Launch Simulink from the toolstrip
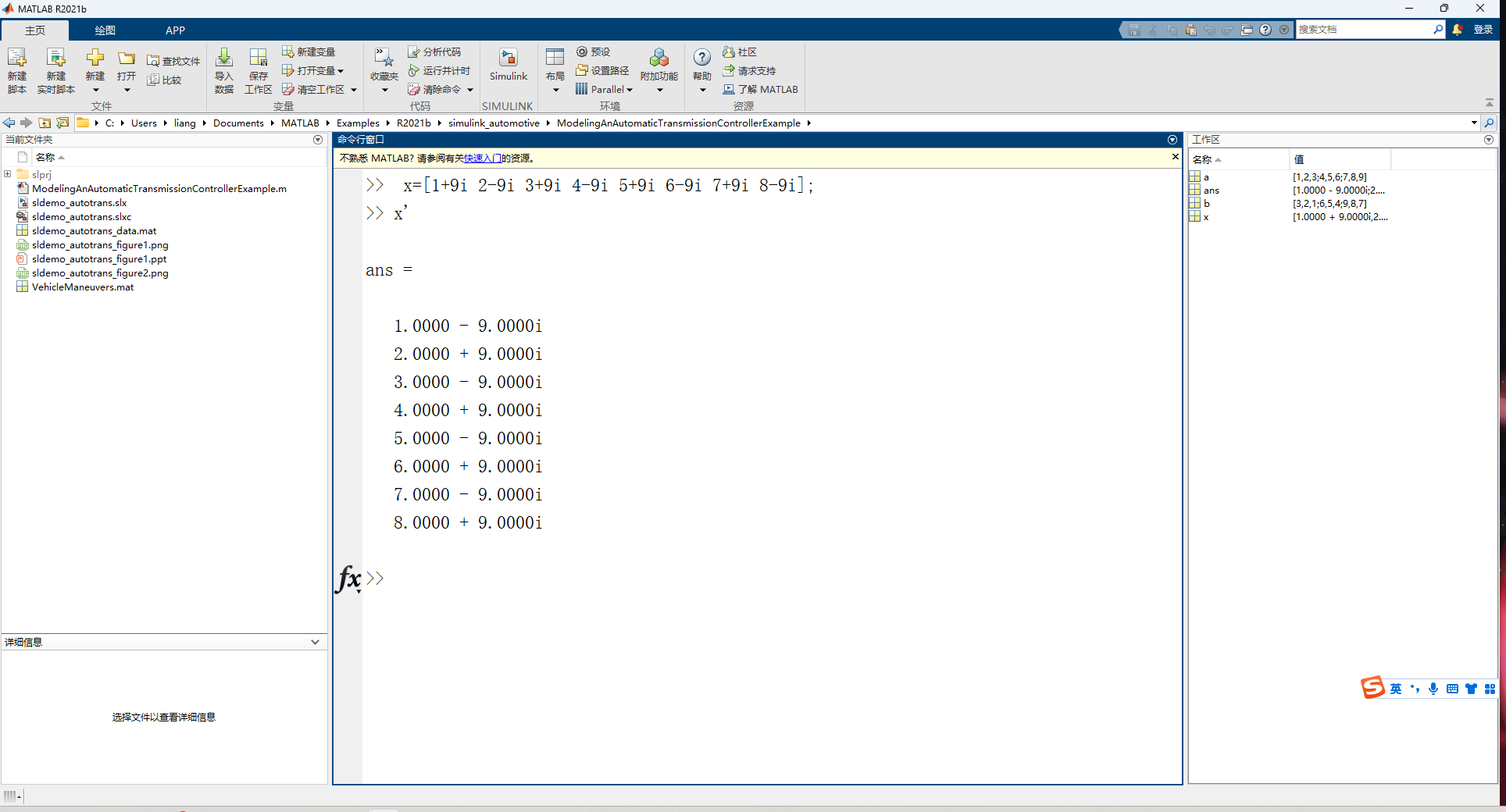The width and height of the screenshot is (1506, 812). [509, 65]
